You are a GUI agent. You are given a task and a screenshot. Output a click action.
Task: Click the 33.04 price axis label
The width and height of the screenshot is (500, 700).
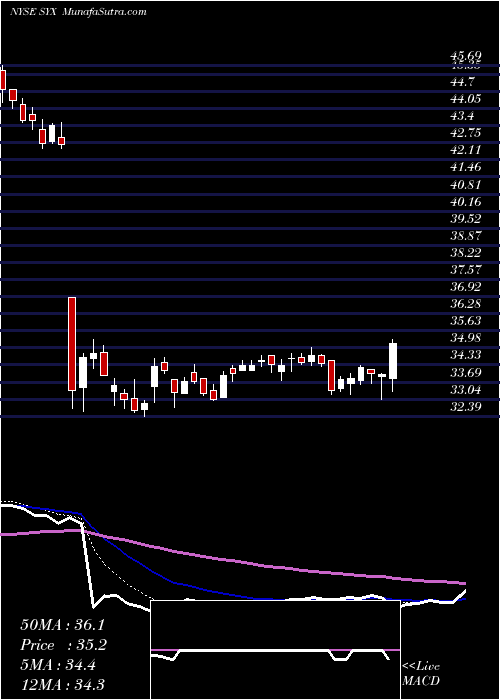coord(466,390)
